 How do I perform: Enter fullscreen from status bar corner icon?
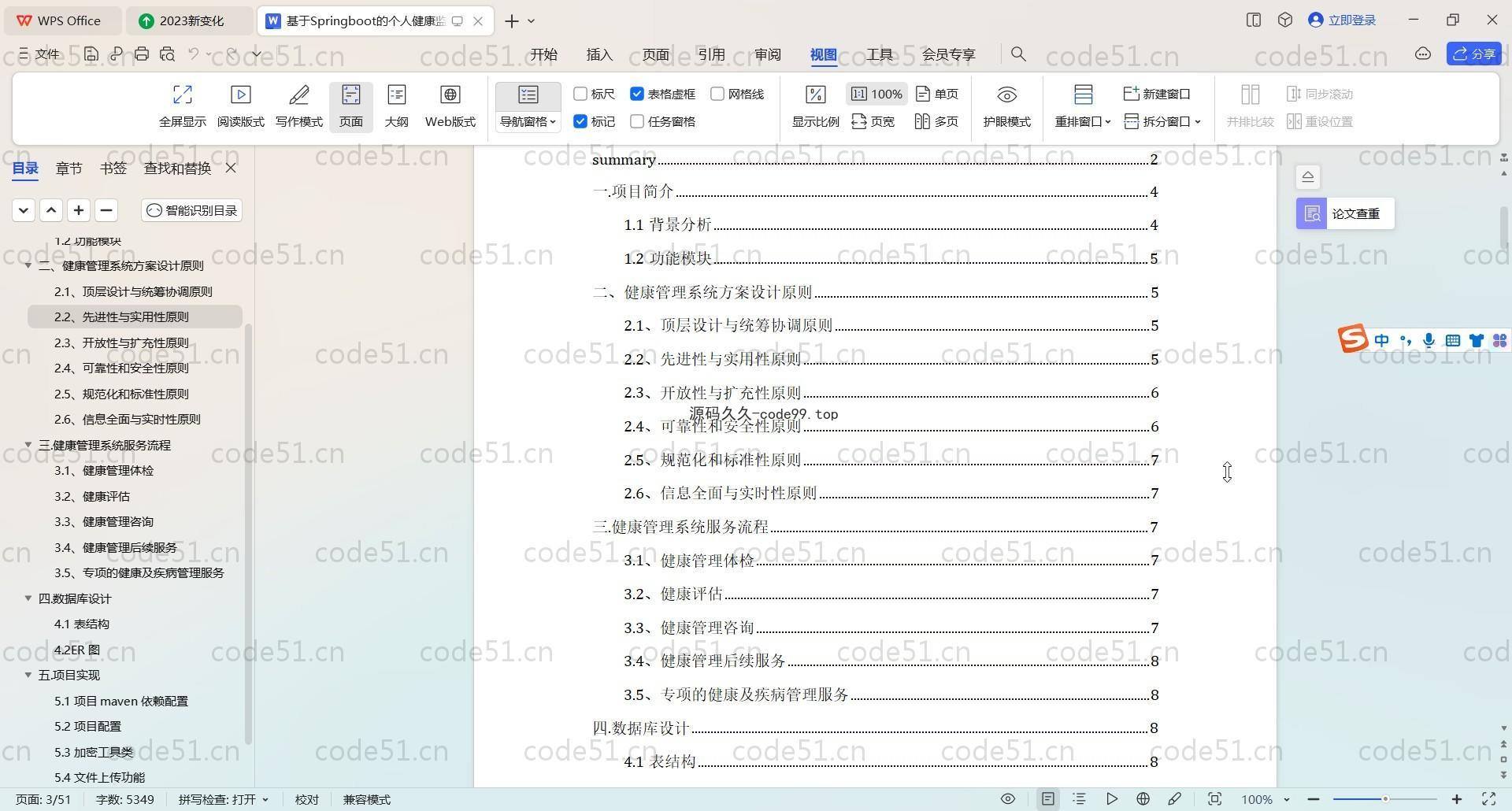(1488, 799)
